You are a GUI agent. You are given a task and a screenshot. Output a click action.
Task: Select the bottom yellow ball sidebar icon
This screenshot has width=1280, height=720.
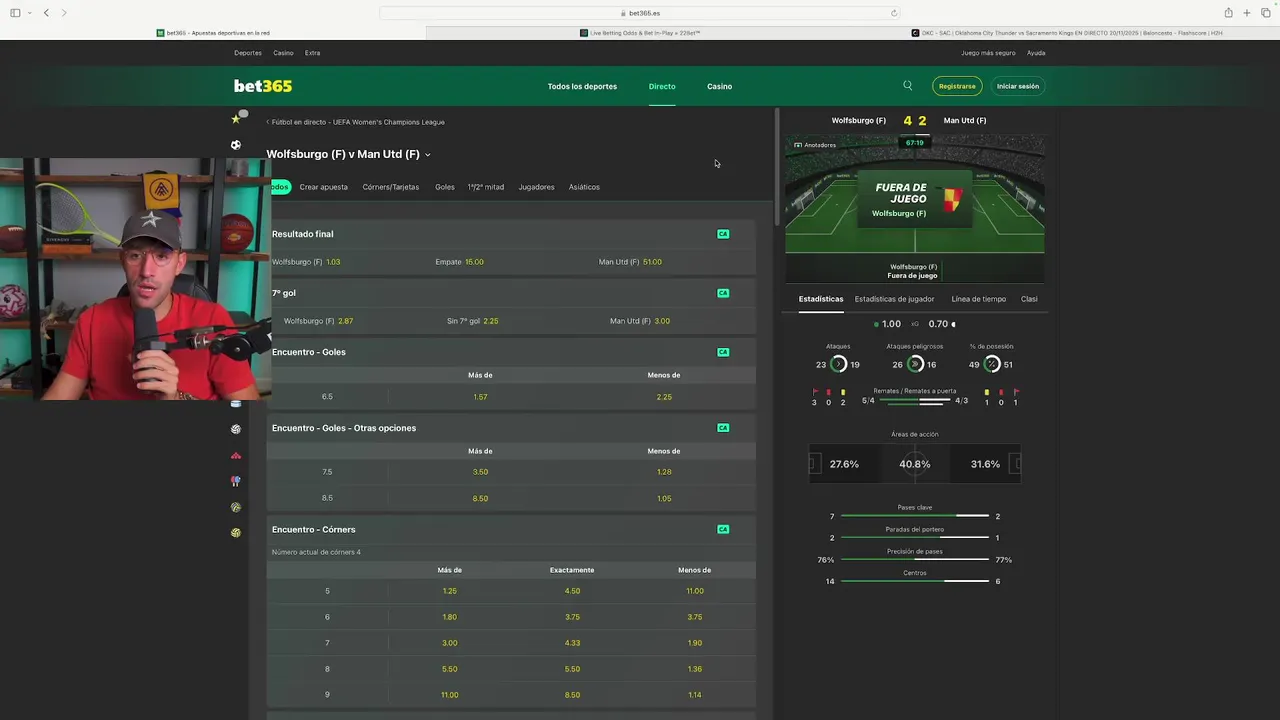click(x=236, y=533)
